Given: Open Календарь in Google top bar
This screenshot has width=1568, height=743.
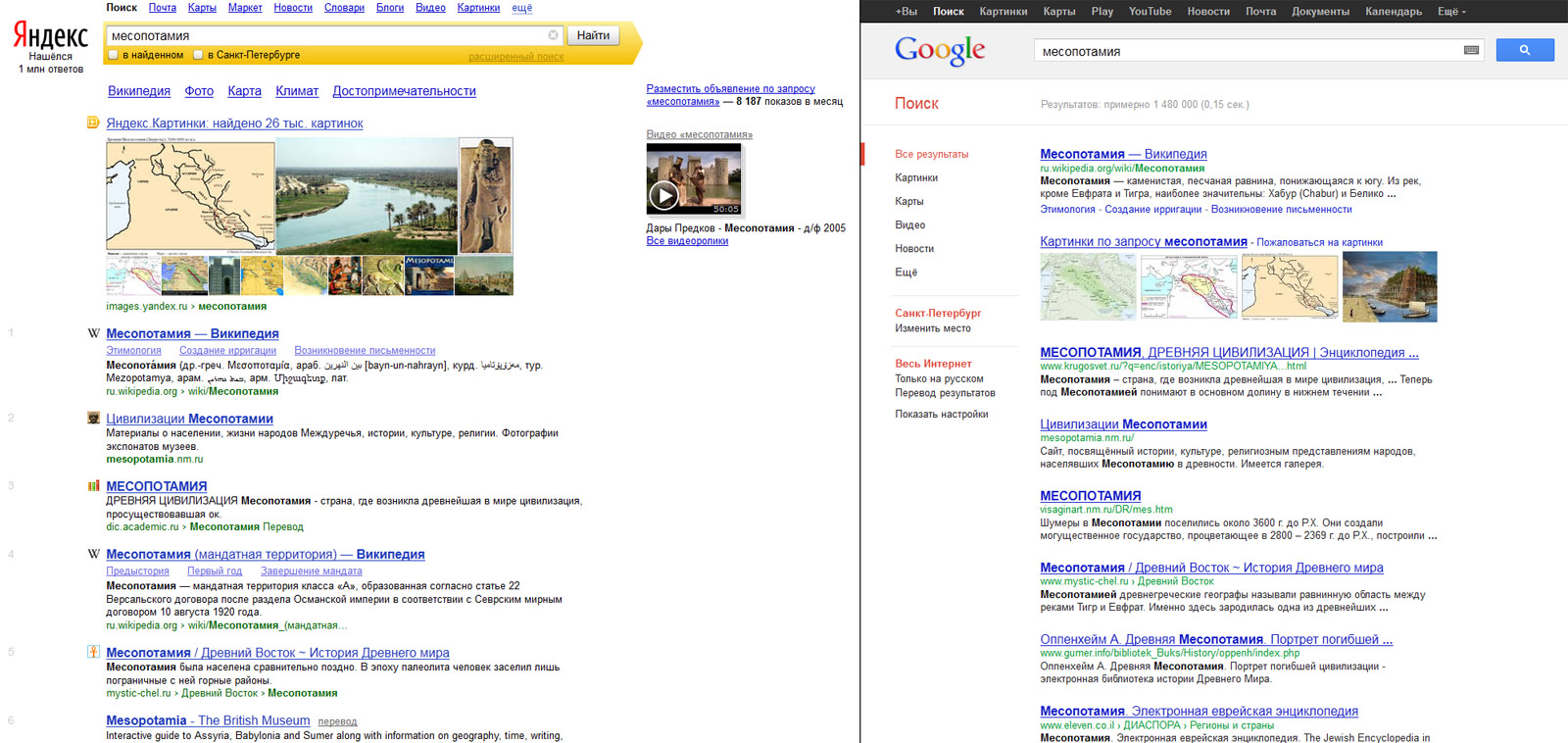Looking at the screenshot, I should point(1394,12).
